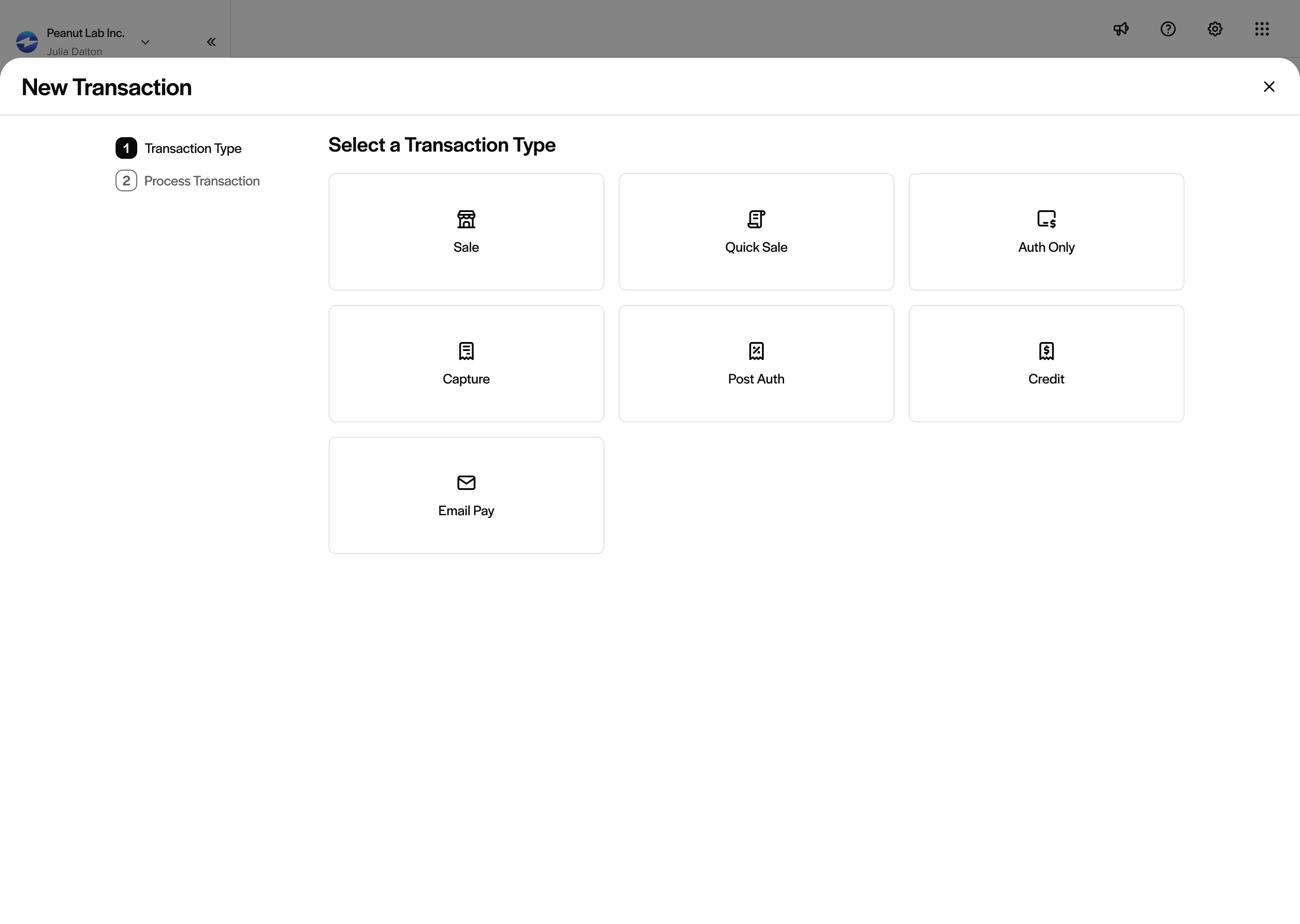Select step 1 Transaction Type
This screenshot has height=924, width=1300.
pyautogui.click(x=179, y=148)
